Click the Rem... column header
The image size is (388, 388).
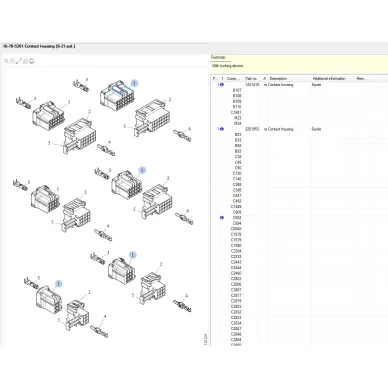(361, 78)
